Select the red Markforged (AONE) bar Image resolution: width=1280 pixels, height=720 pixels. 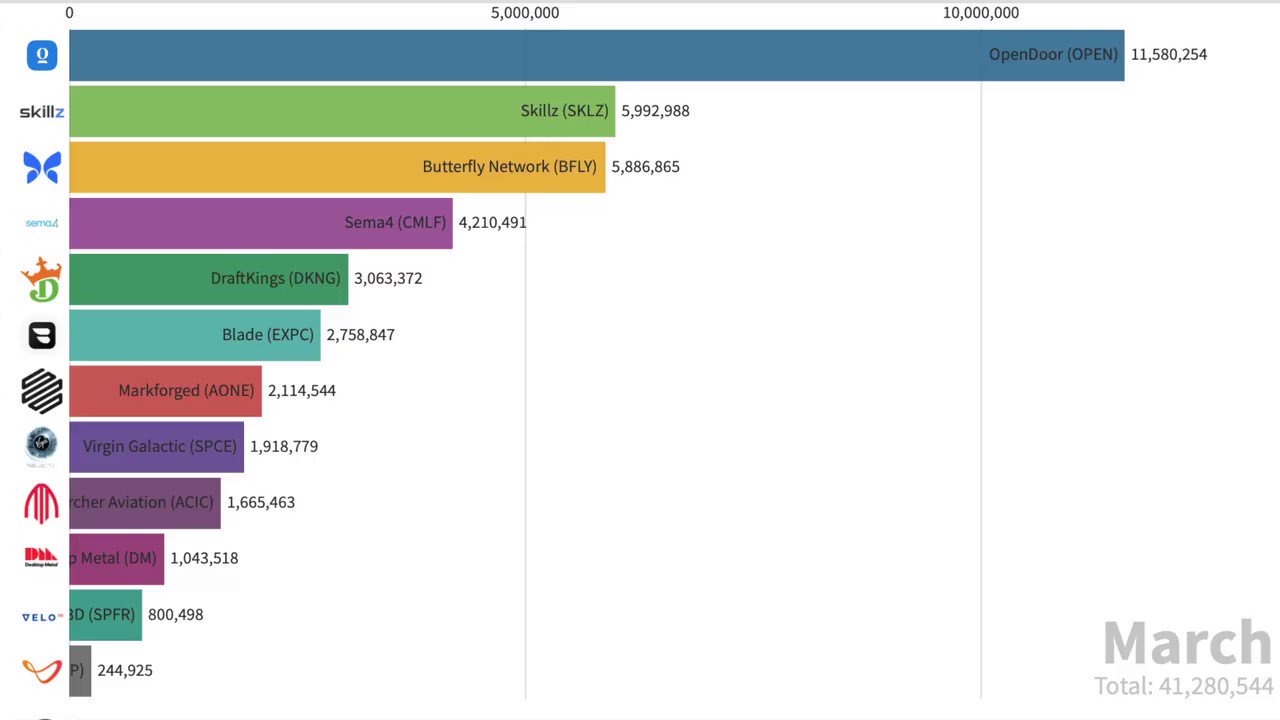[165, 391]
